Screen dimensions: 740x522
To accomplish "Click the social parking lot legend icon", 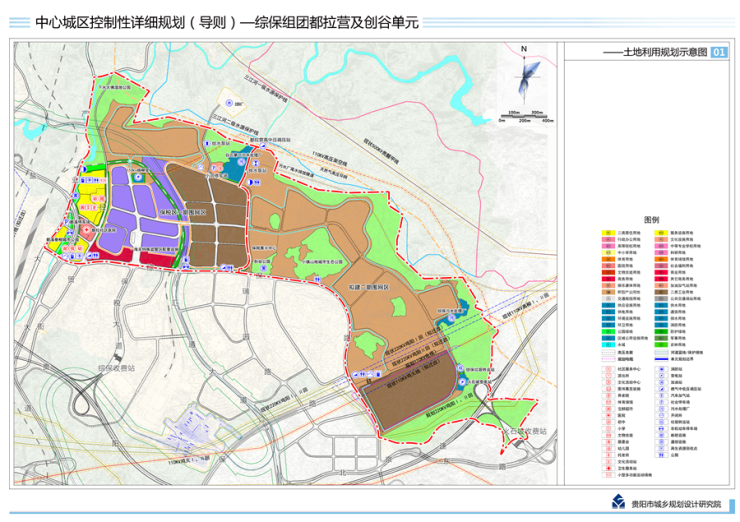I will 661,402.
